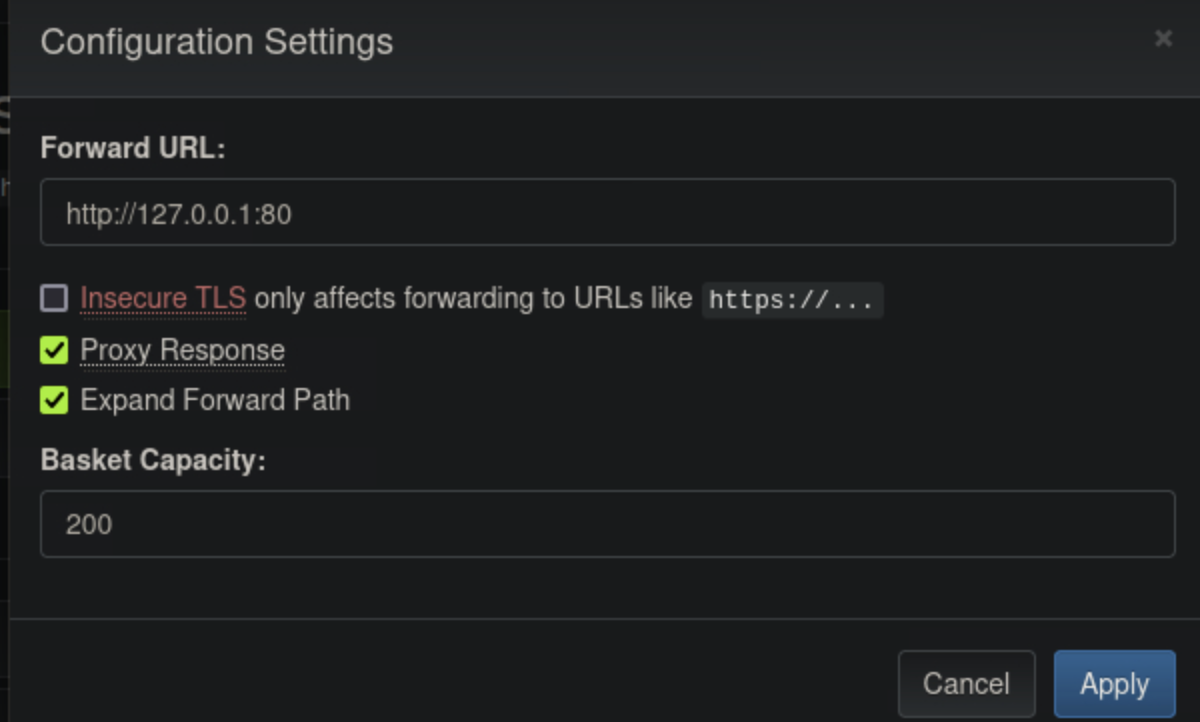
Task: Uncheck the Proxy Response checkbox
Action: [54, 350]
